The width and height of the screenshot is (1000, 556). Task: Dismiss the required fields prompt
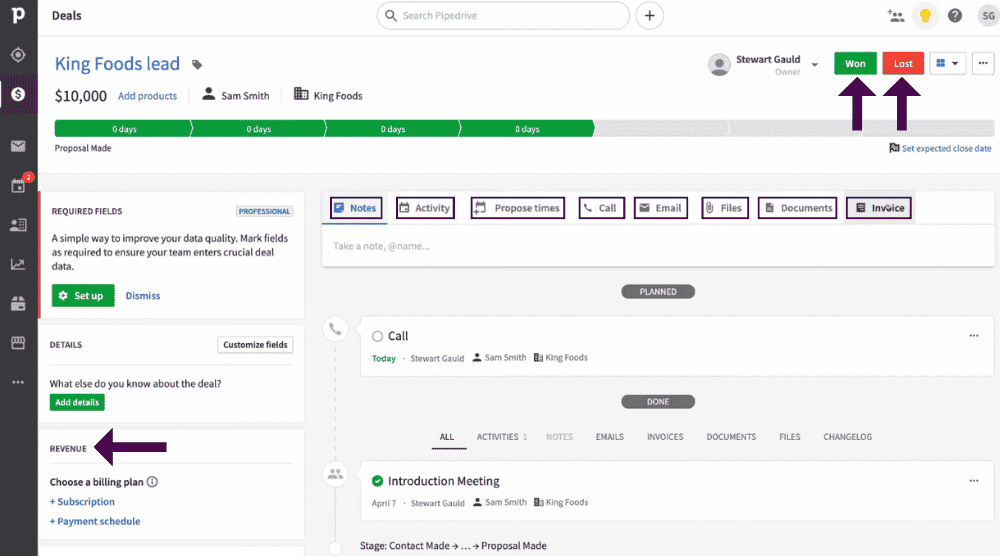(x=143, y=296)
